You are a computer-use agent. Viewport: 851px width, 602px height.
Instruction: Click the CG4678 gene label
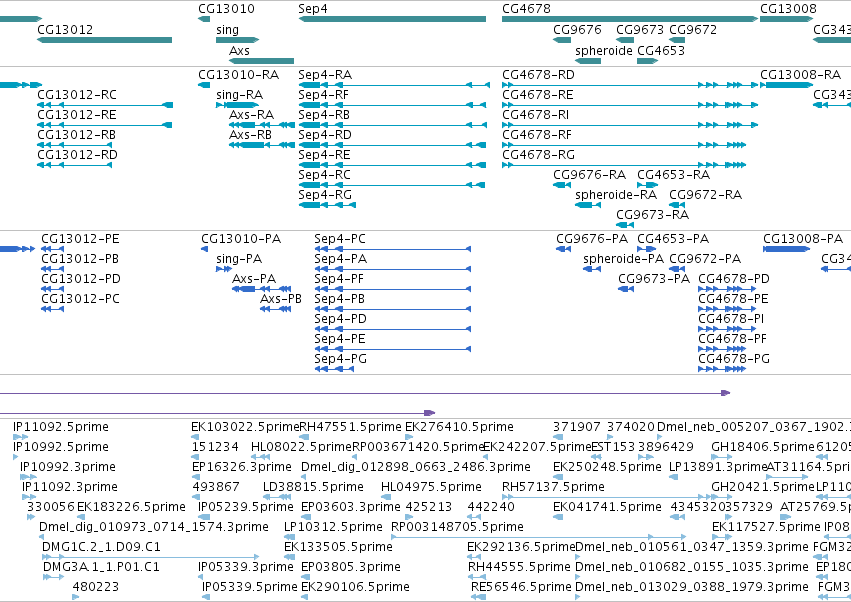point(526,9)
